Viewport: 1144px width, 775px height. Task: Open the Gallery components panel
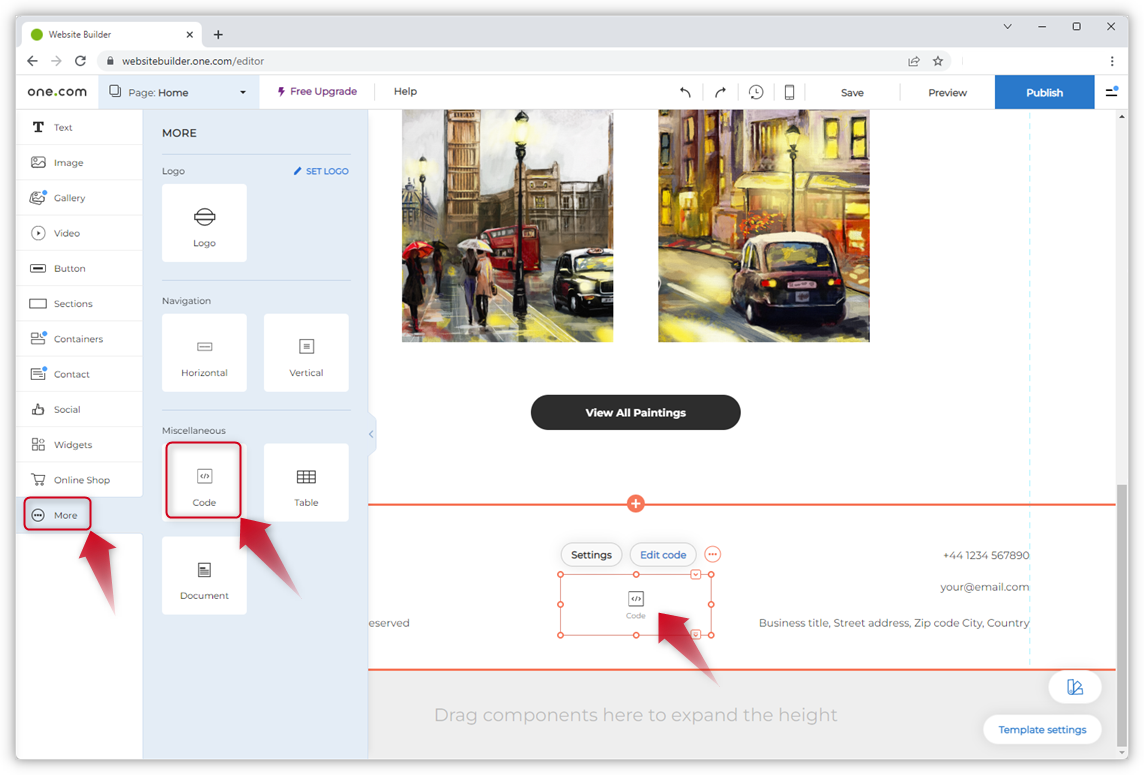pyautogui.click(x=79, y=198)
